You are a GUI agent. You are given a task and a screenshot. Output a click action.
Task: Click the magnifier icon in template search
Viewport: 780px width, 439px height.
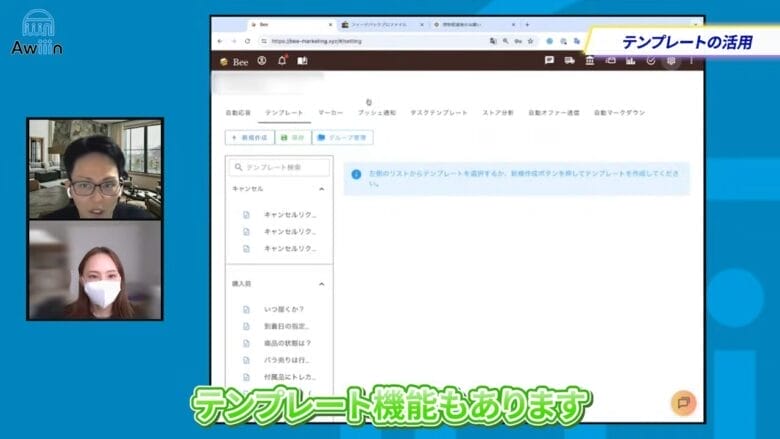[x=238, y=167]
